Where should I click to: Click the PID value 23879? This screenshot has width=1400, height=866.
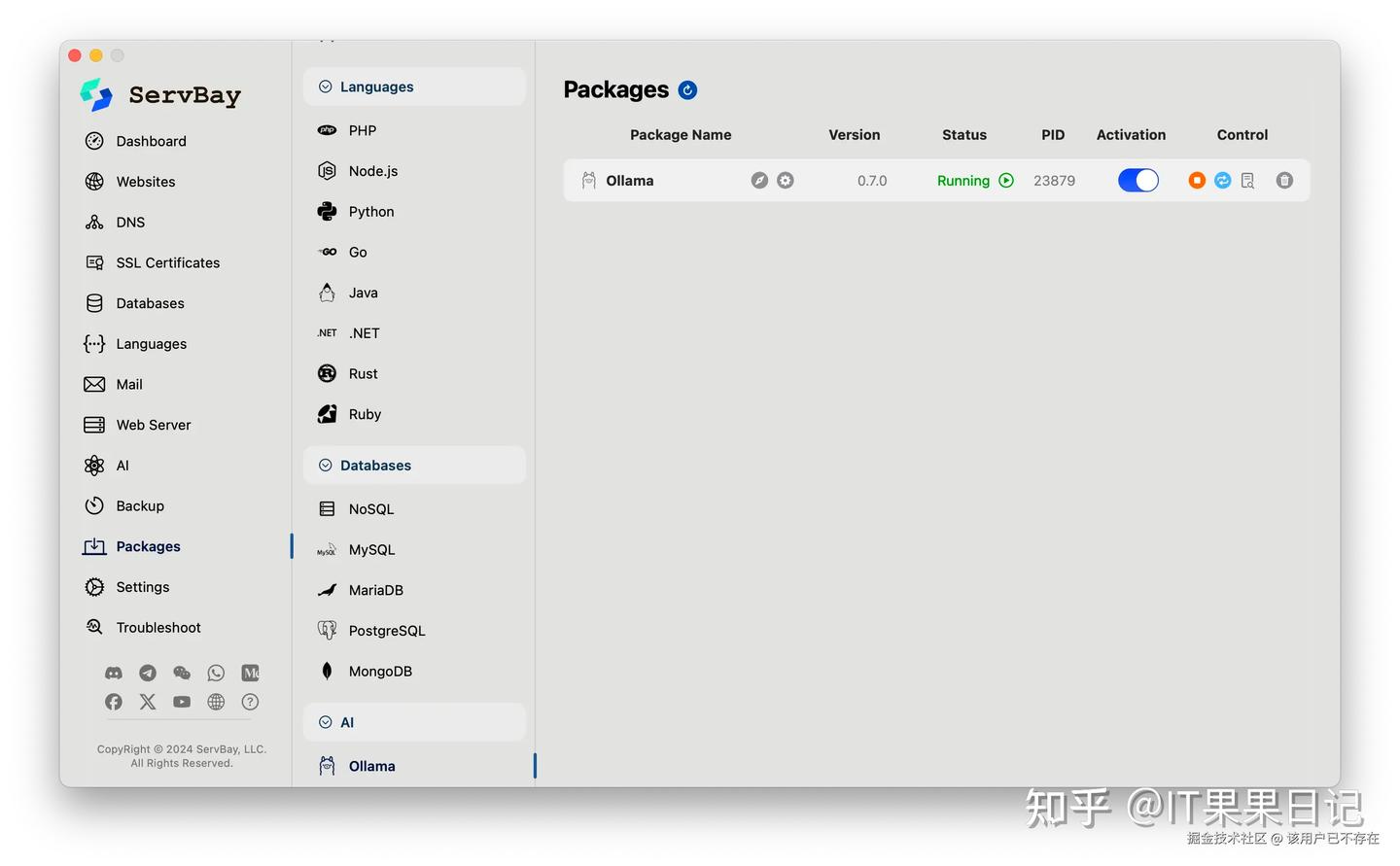point(1054,181)
